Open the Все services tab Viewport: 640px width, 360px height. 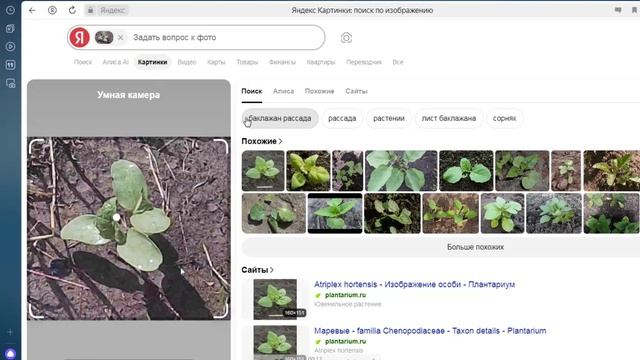[x=398, y=62]
